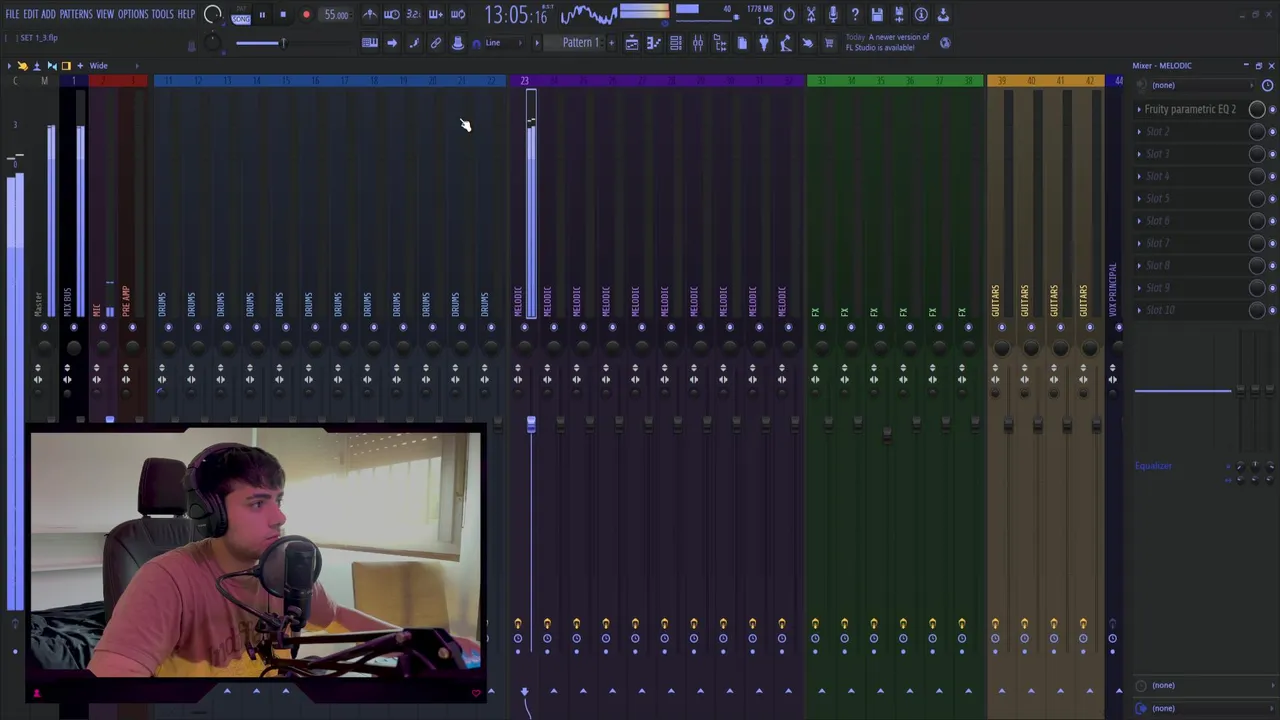Save project with the floppy disk icon
Image resolution: width=1280 pixels, height=720 pixels.
point(877,15)
